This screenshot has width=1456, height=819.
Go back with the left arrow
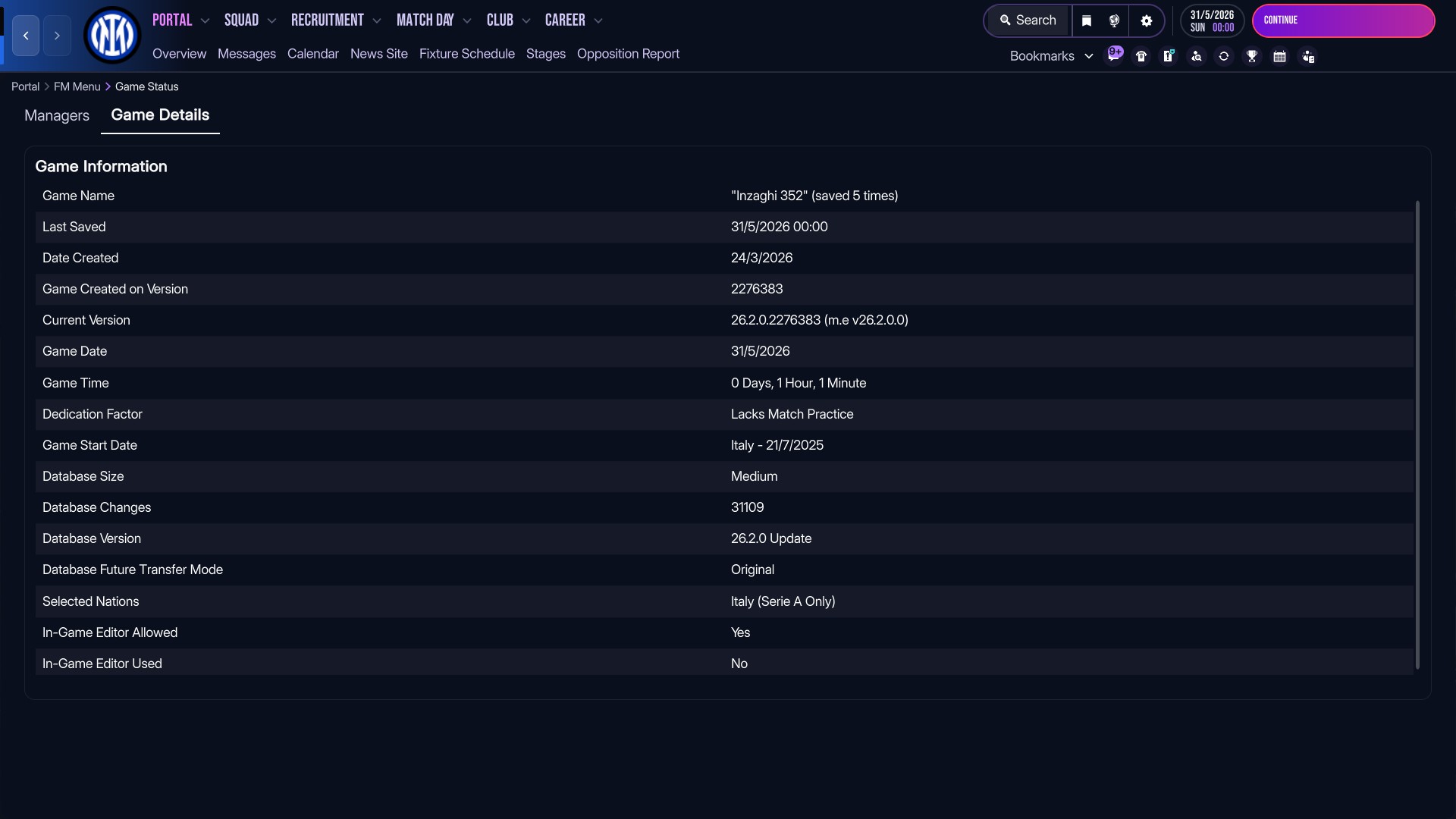pyautogui.click(x=26, y=36)
